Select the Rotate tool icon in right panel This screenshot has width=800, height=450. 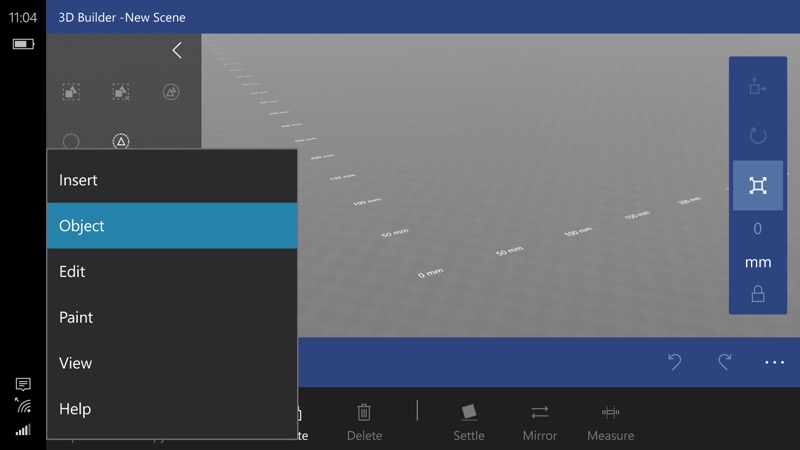tap(758, 136)
